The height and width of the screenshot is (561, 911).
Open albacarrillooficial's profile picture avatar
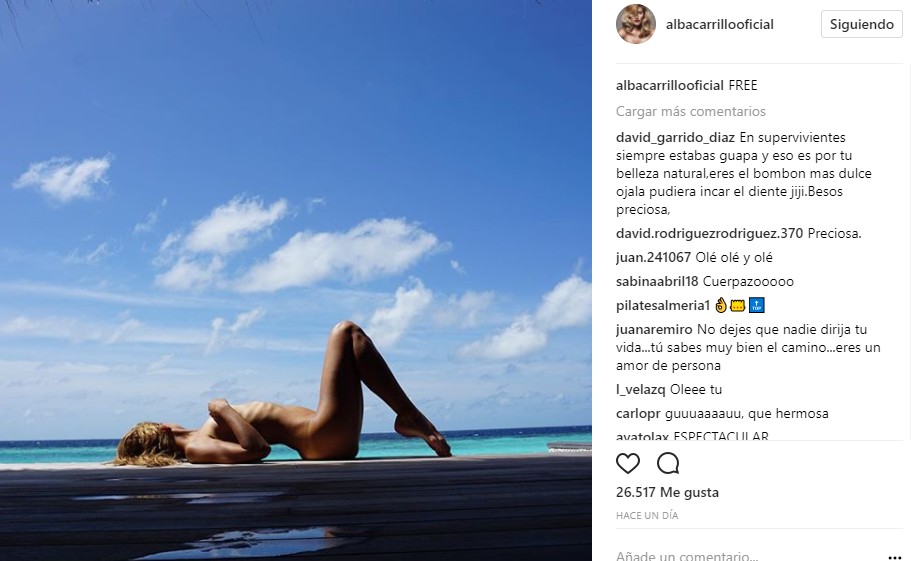636,24
